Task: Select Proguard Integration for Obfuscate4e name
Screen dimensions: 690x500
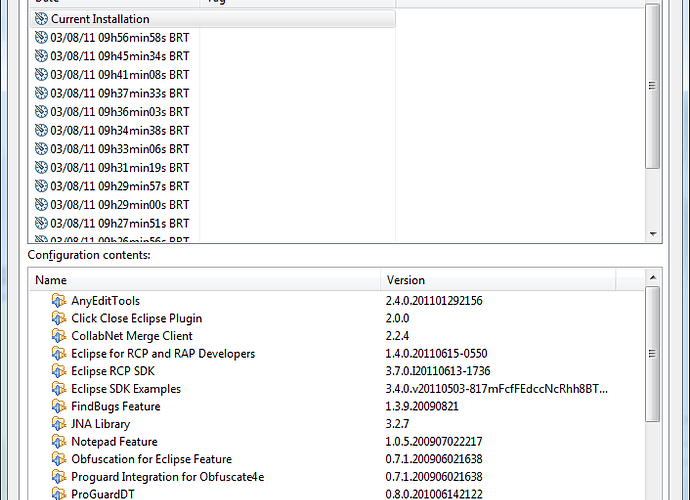Action: click(x=168, y=477)
